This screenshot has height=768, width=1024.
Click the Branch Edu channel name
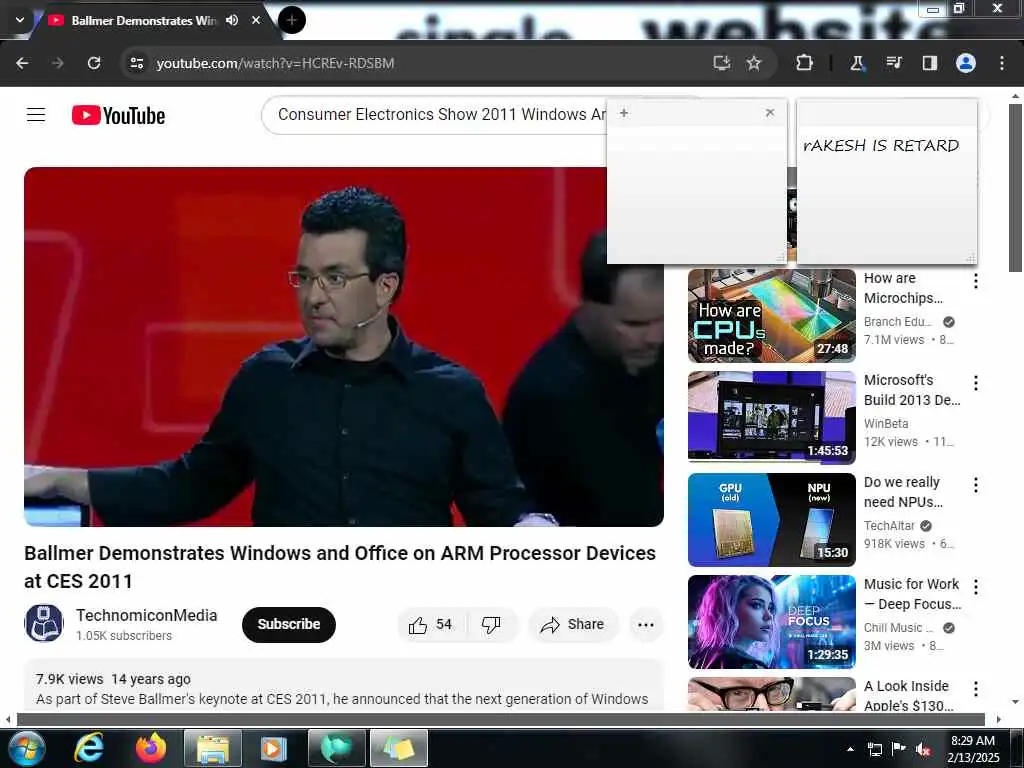(898, 321)
